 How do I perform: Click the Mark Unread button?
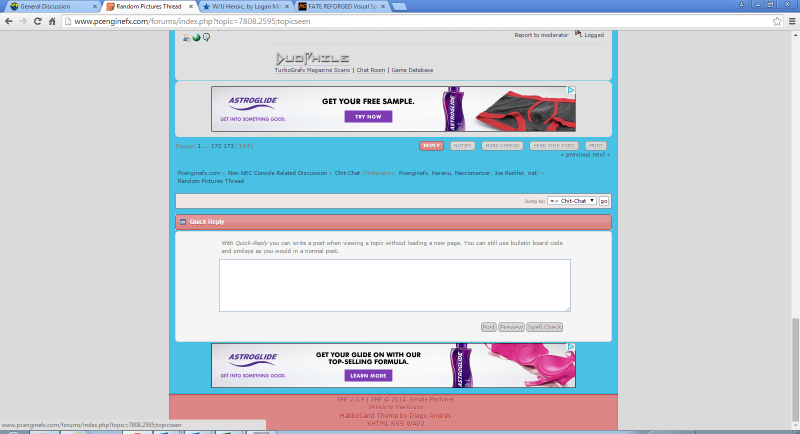pos(503,146)
